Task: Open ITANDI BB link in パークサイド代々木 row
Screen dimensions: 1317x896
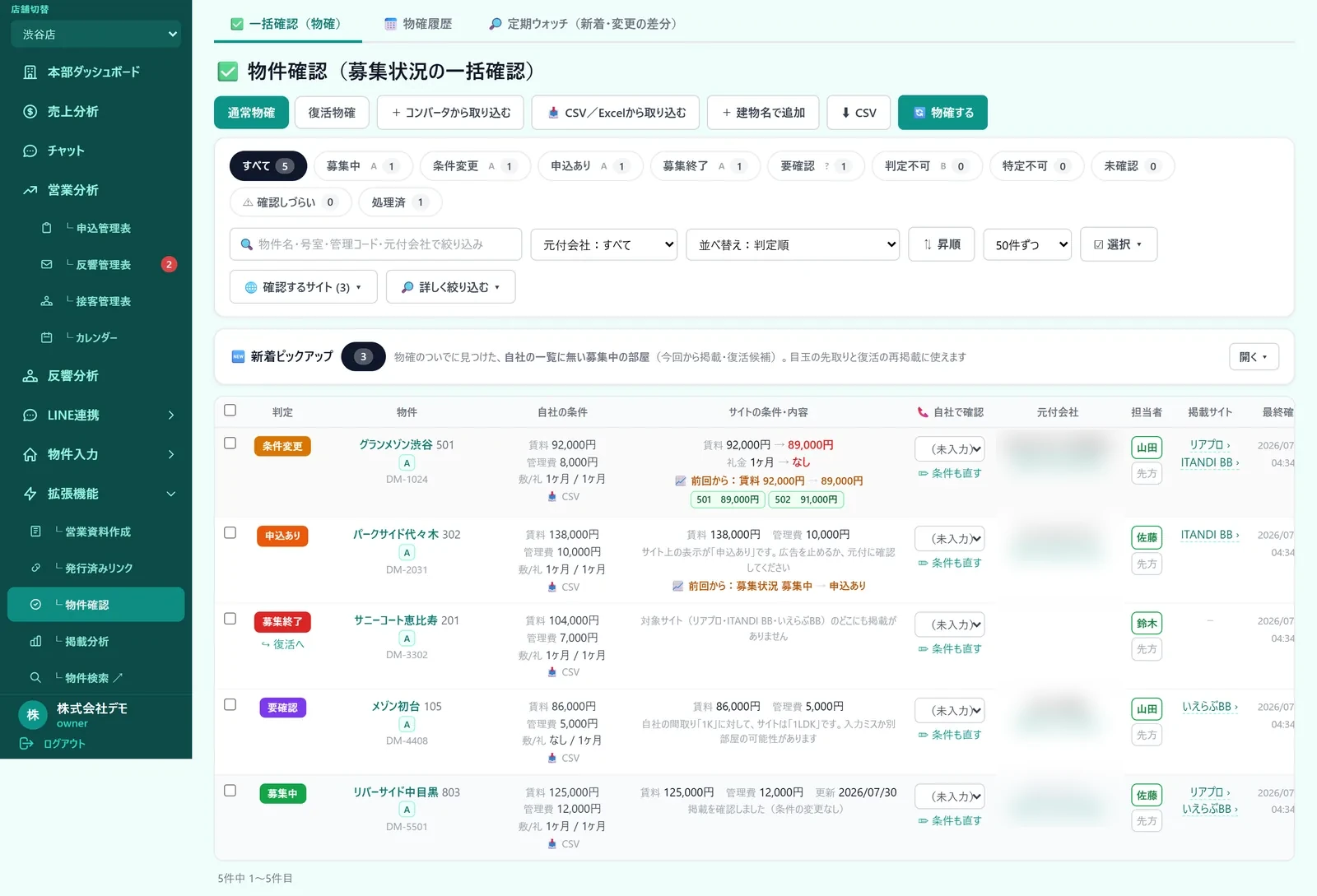Action: click(x=1209, y=535)
